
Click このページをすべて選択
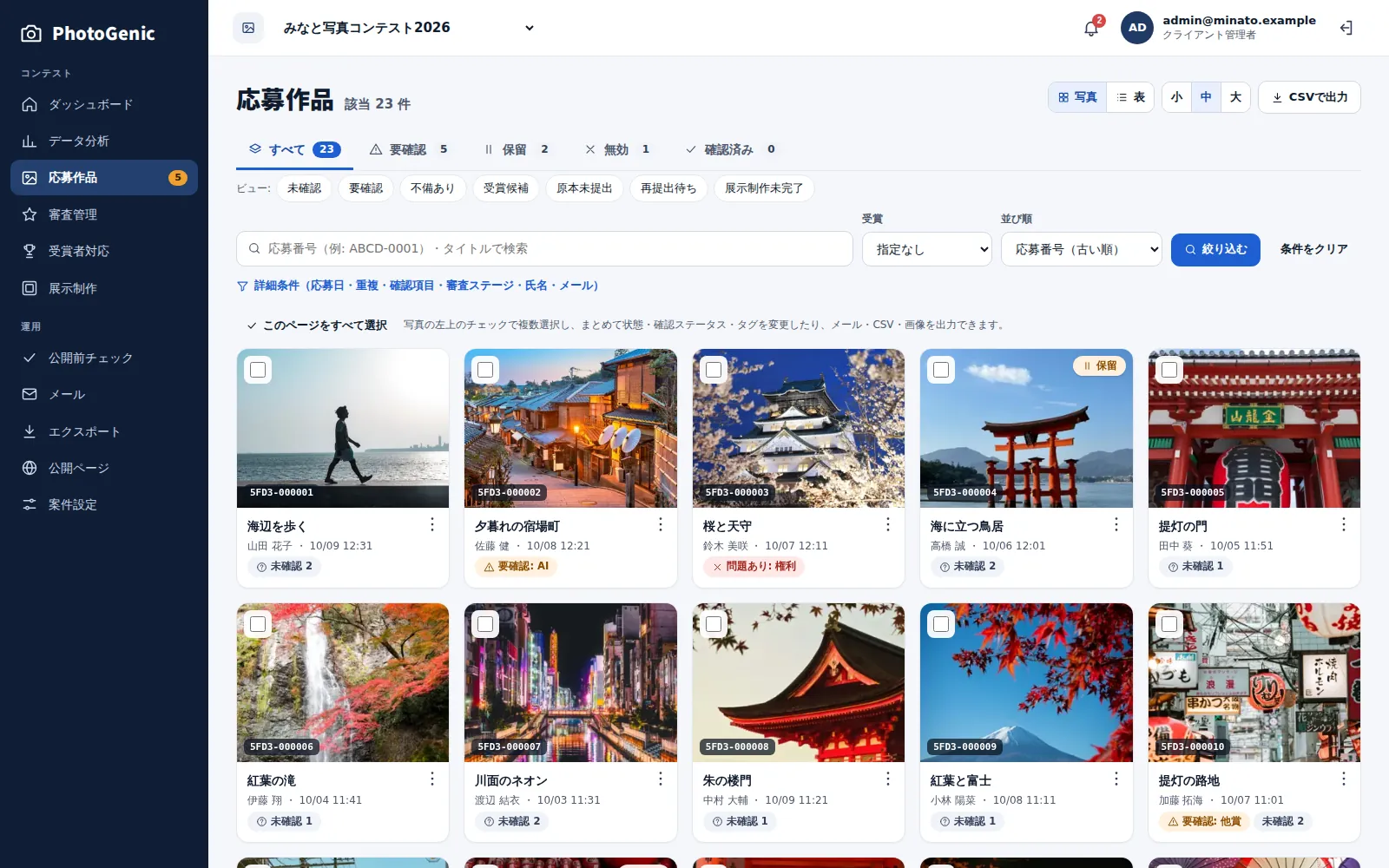[317, 325]
